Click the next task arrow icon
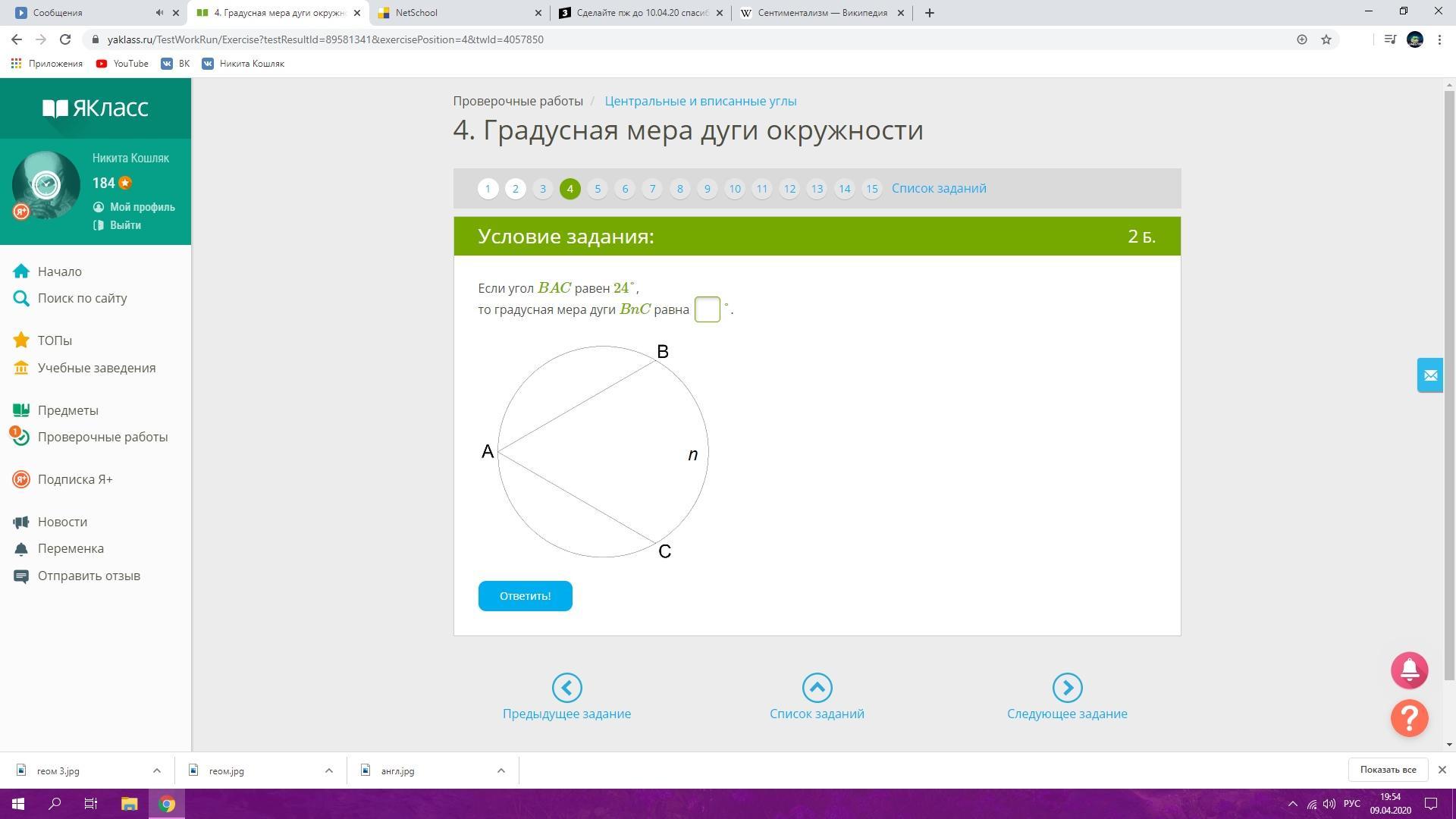This screenshot has height=819, width=1456. [1067, 688]
